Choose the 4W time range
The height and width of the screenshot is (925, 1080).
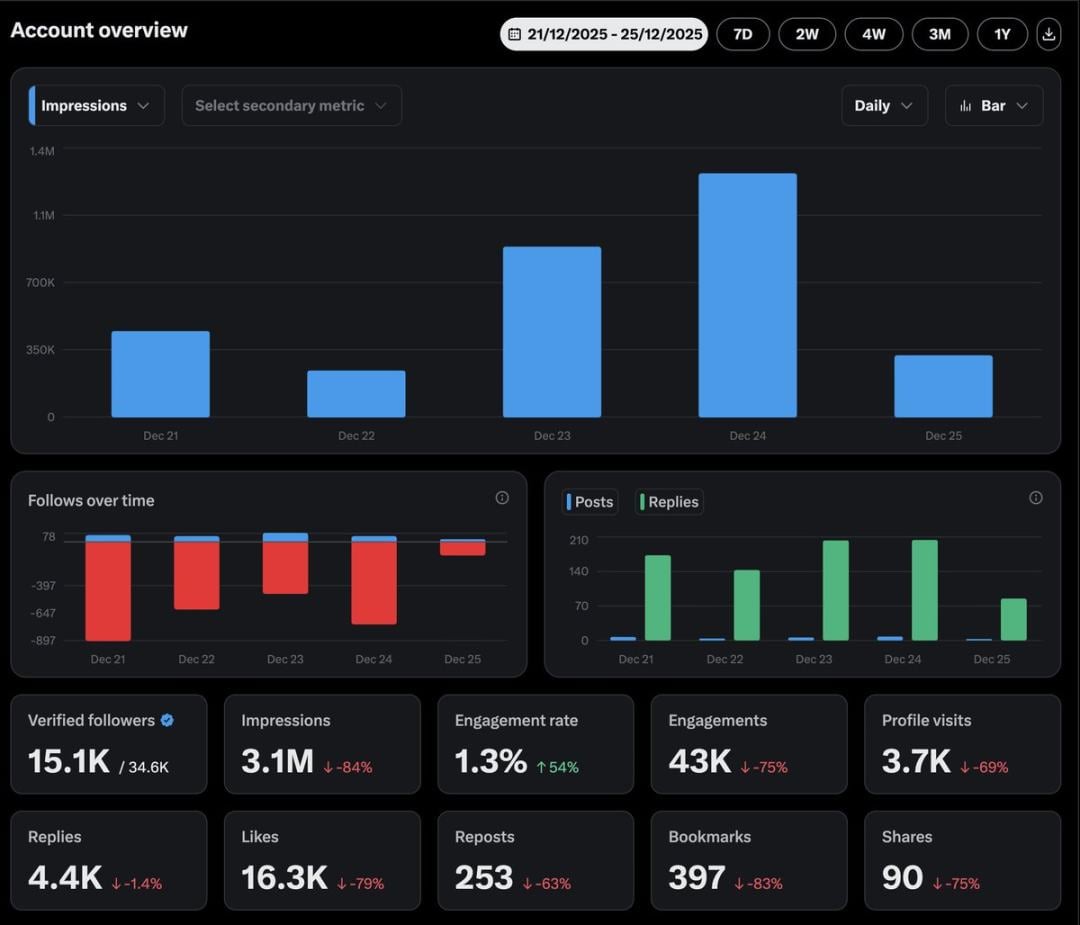point(873,34)
